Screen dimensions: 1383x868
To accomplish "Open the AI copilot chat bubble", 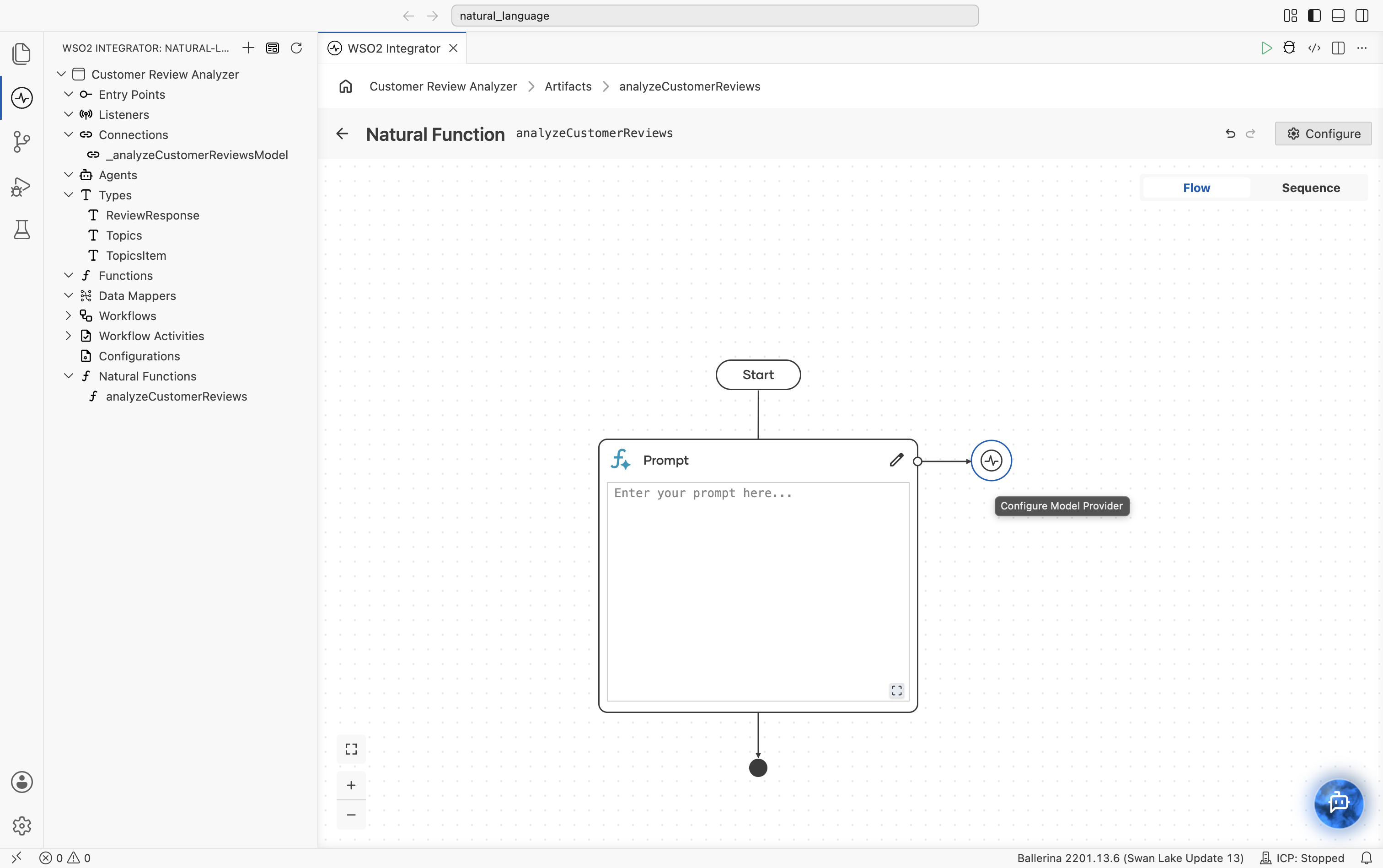I will coord(1339,803).
